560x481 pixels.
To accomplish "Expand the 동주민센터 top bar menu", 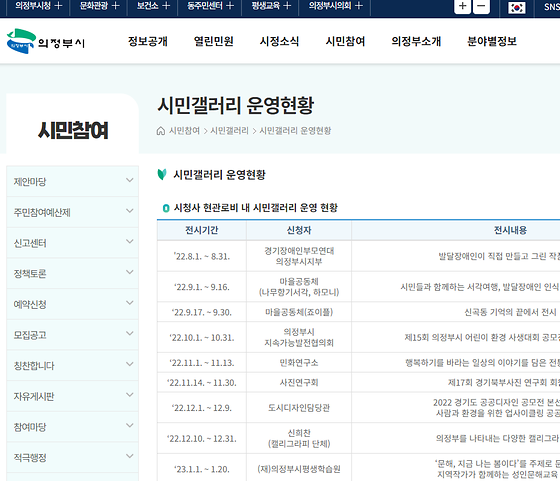I will pos(210,6).
